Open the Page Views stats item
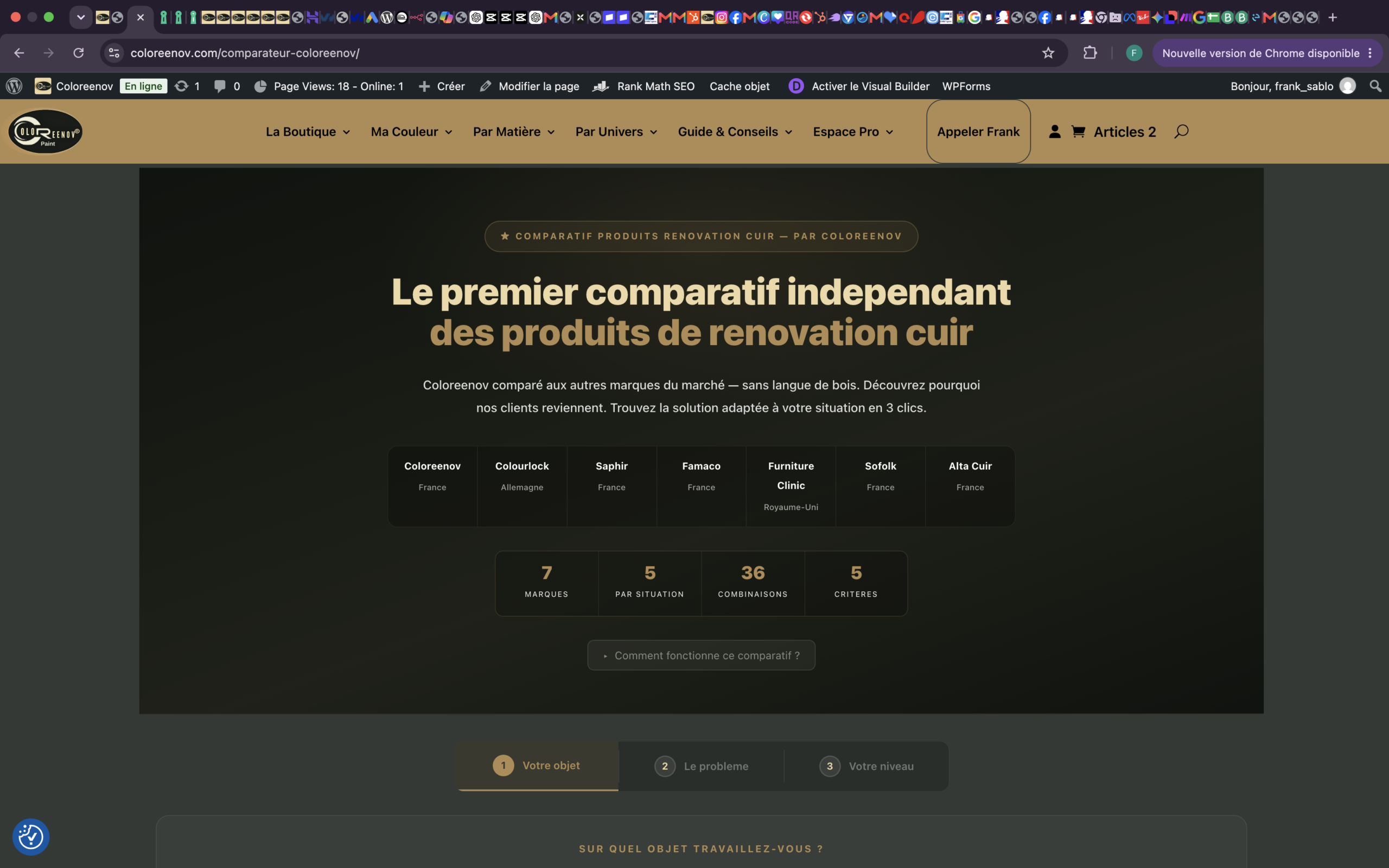 point(329,86)
